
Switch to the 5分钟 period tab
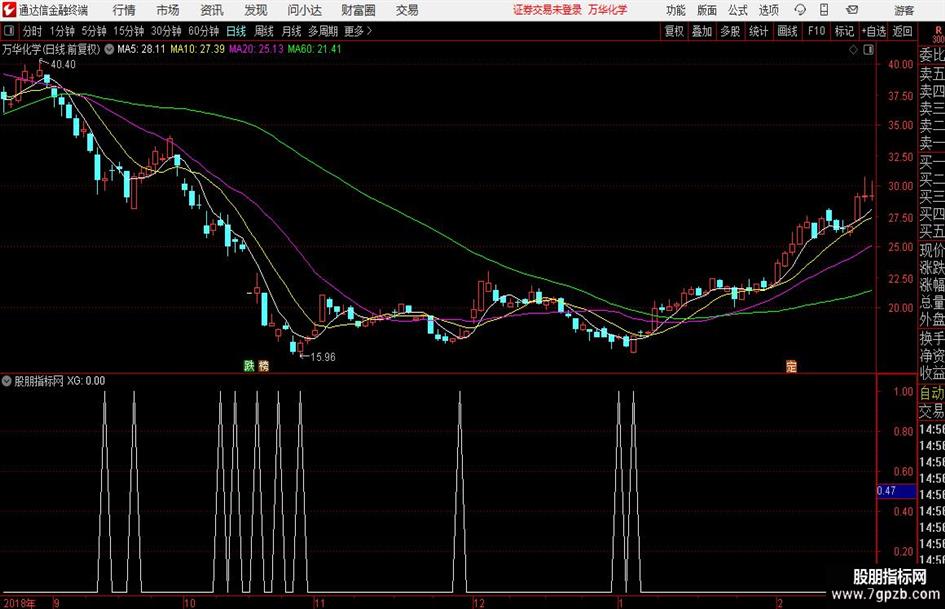point(94,31)
